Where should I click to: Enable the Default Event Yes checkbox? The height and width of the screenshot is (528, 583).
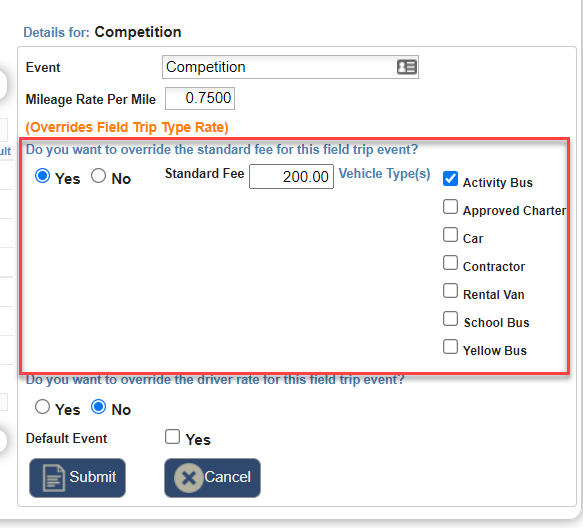pos(173,437)
